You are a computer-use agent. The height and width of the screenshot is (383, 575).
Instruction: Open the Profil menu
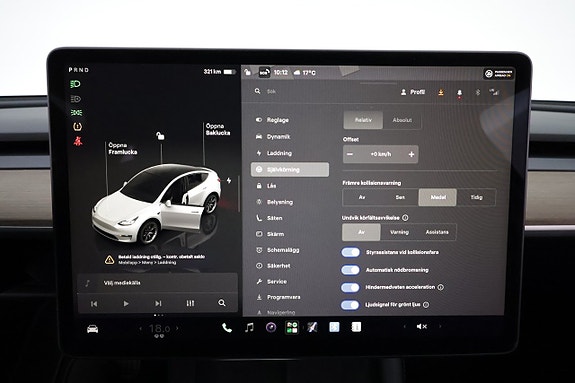[x=413, y=92]
